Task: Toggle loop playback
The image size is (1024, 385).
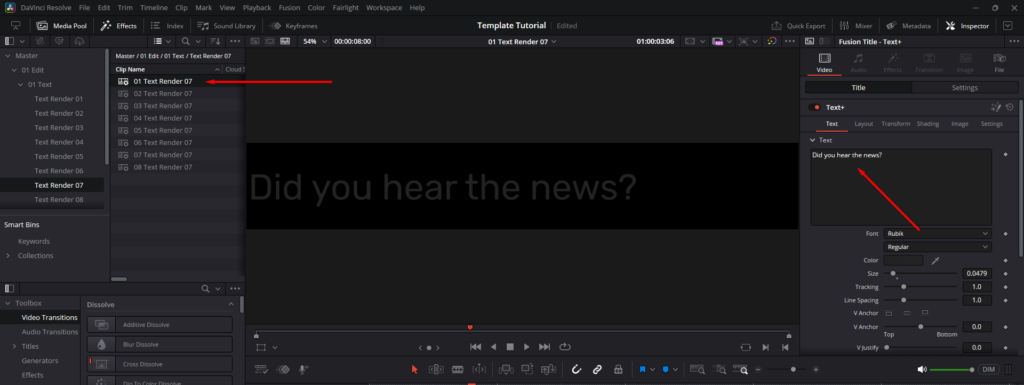Action: pos(565,347)
